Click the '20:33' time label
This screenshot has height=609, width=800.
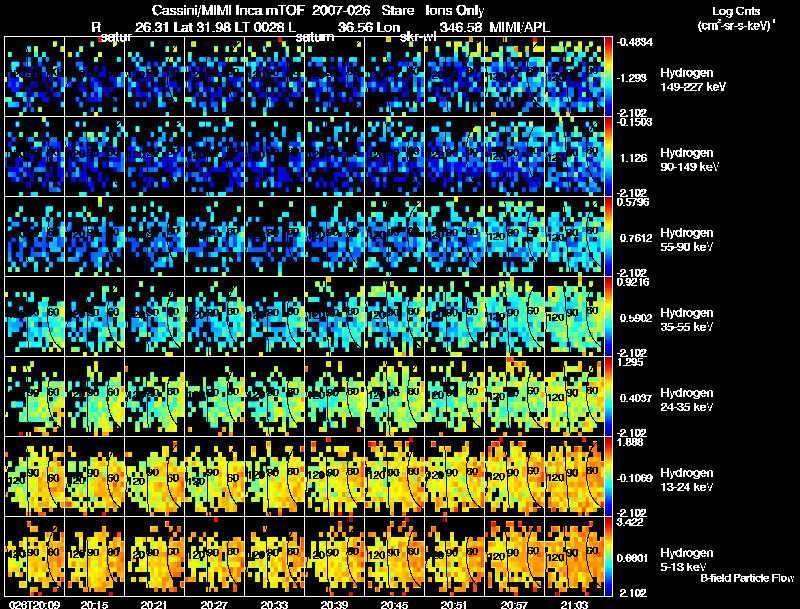pos(274,605)
